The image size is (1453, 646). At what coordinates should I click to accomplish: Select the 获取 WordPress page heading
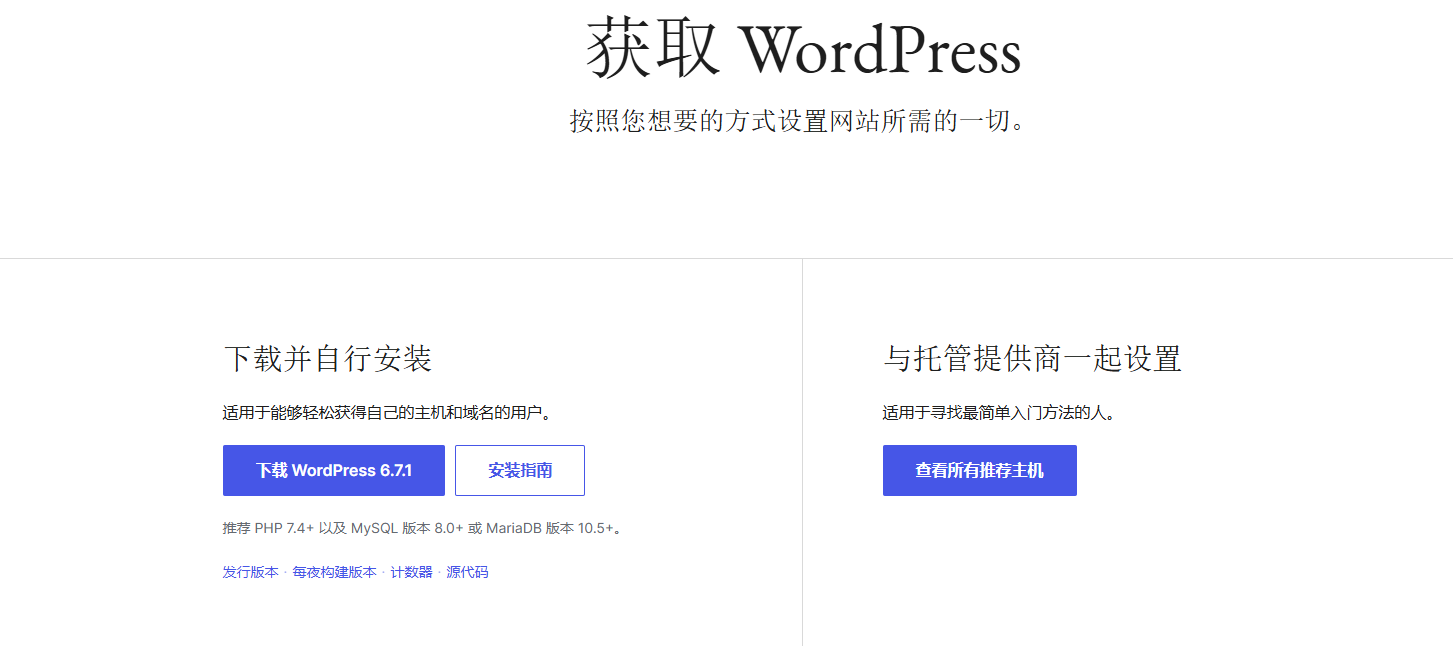click(x=804, y=48)
